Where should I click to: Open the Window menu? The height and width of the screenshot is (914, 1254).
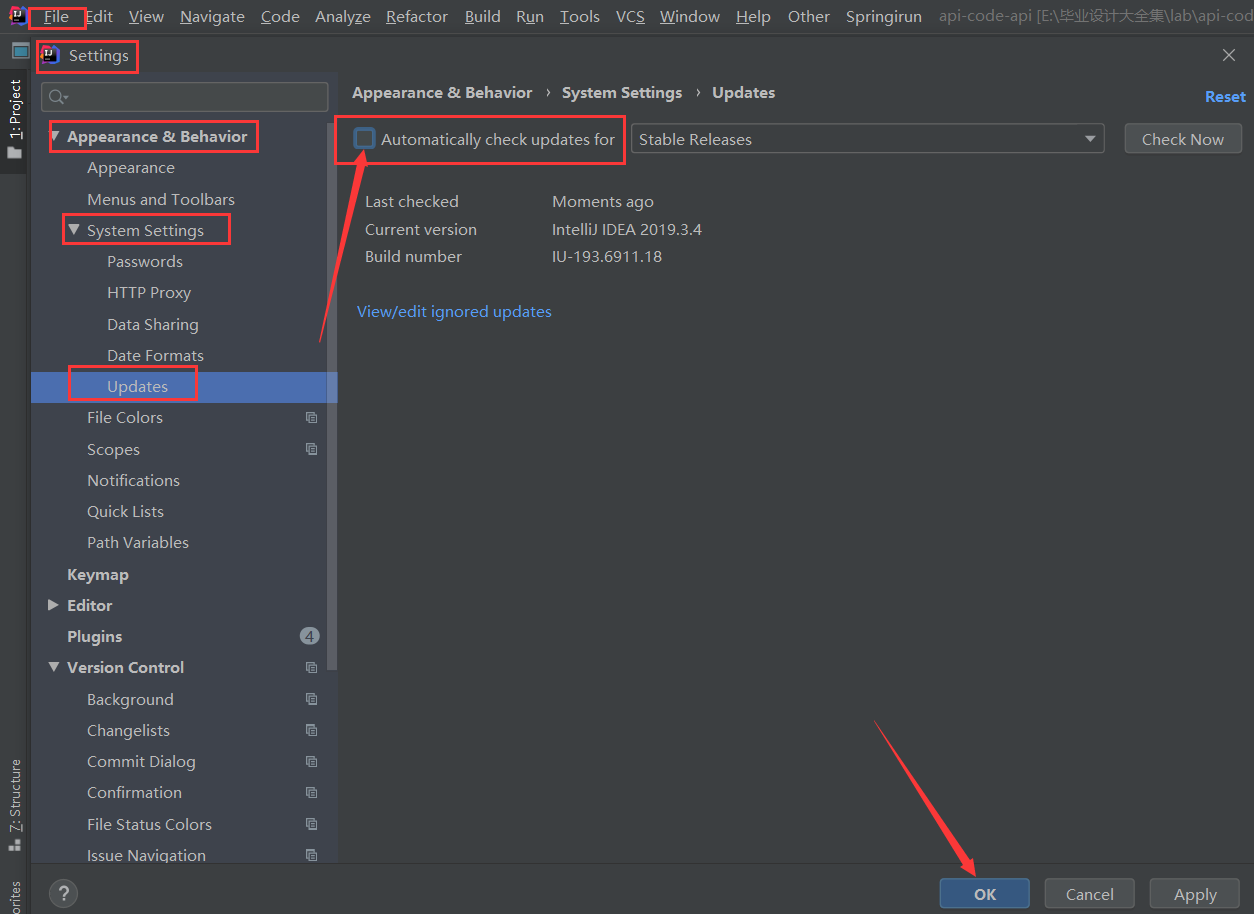click(x=690, y=16)
